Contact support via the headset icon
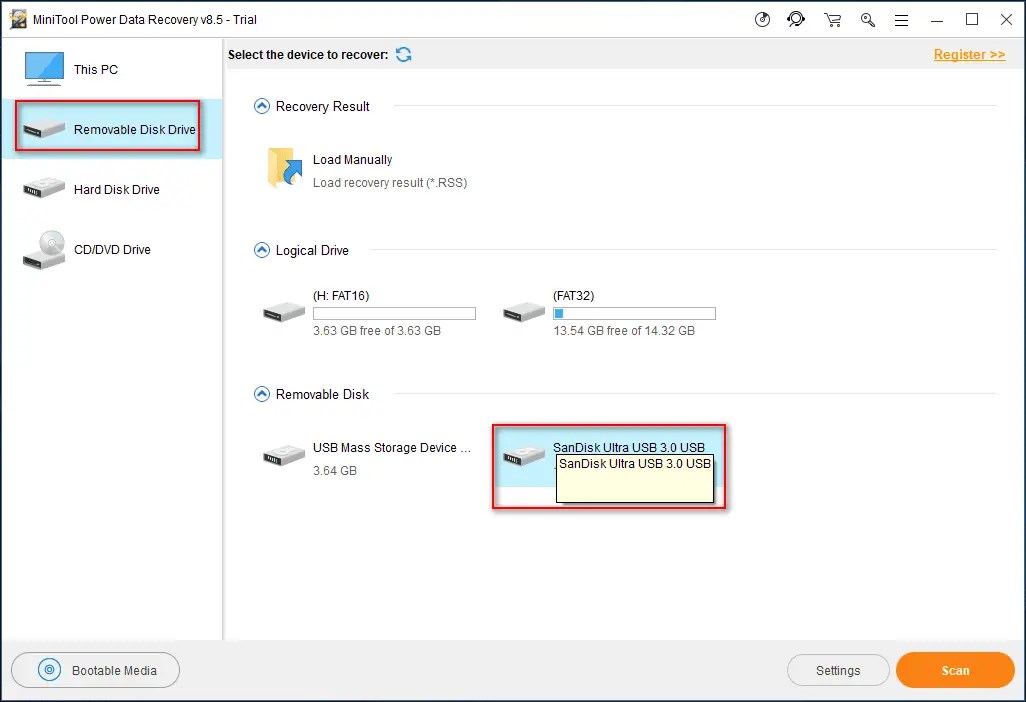The image size is (1026, 702). [797, 19]
